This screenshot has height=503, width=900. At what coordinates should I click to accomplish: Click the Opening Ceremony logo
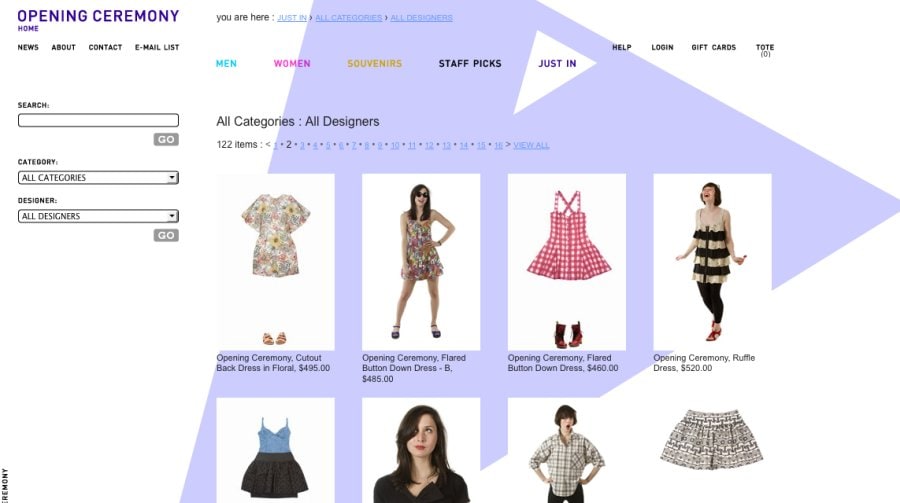[98, 16]
